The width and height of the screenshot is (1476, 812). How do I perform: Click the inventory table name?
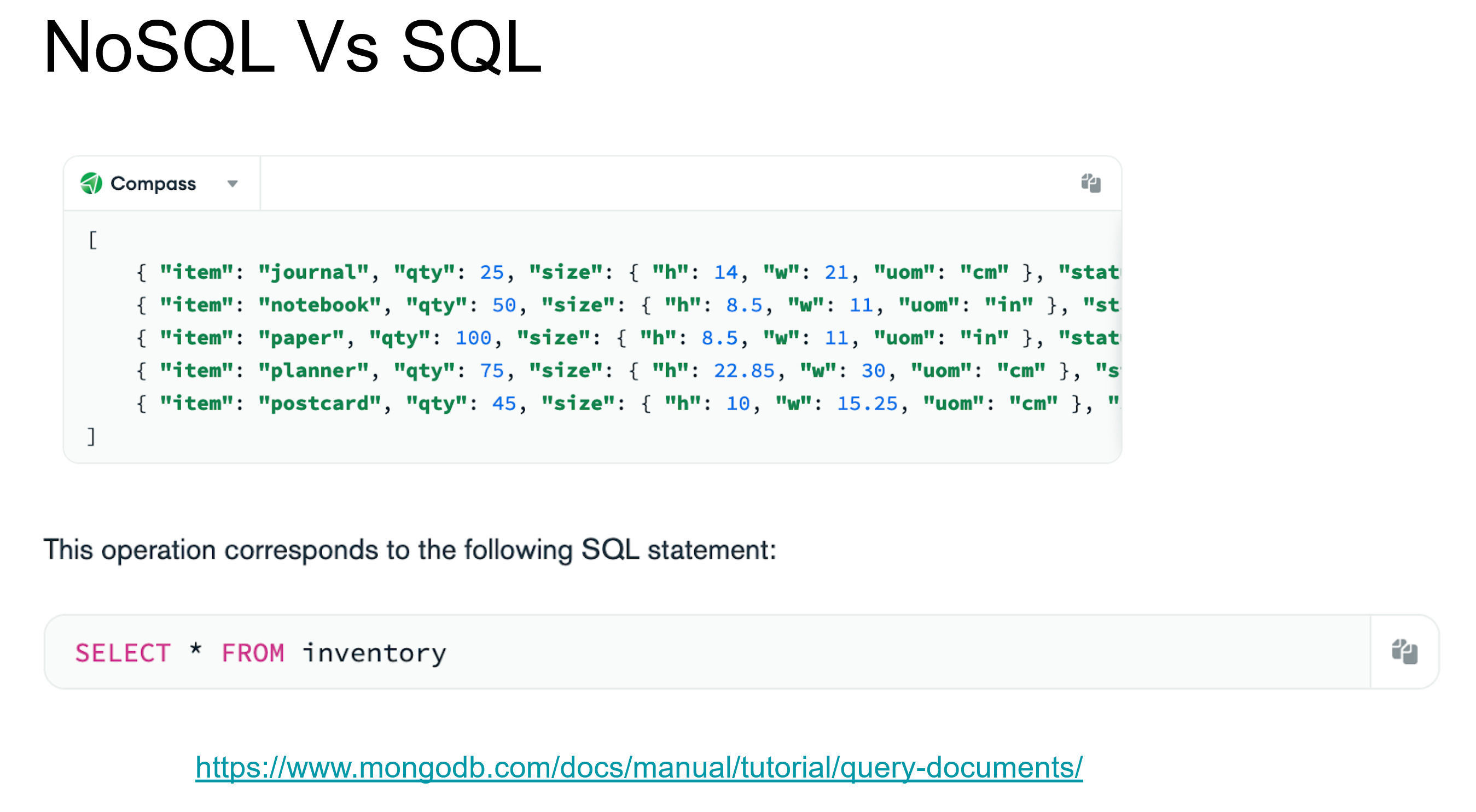pyautogui.click(x=374, y=653)
